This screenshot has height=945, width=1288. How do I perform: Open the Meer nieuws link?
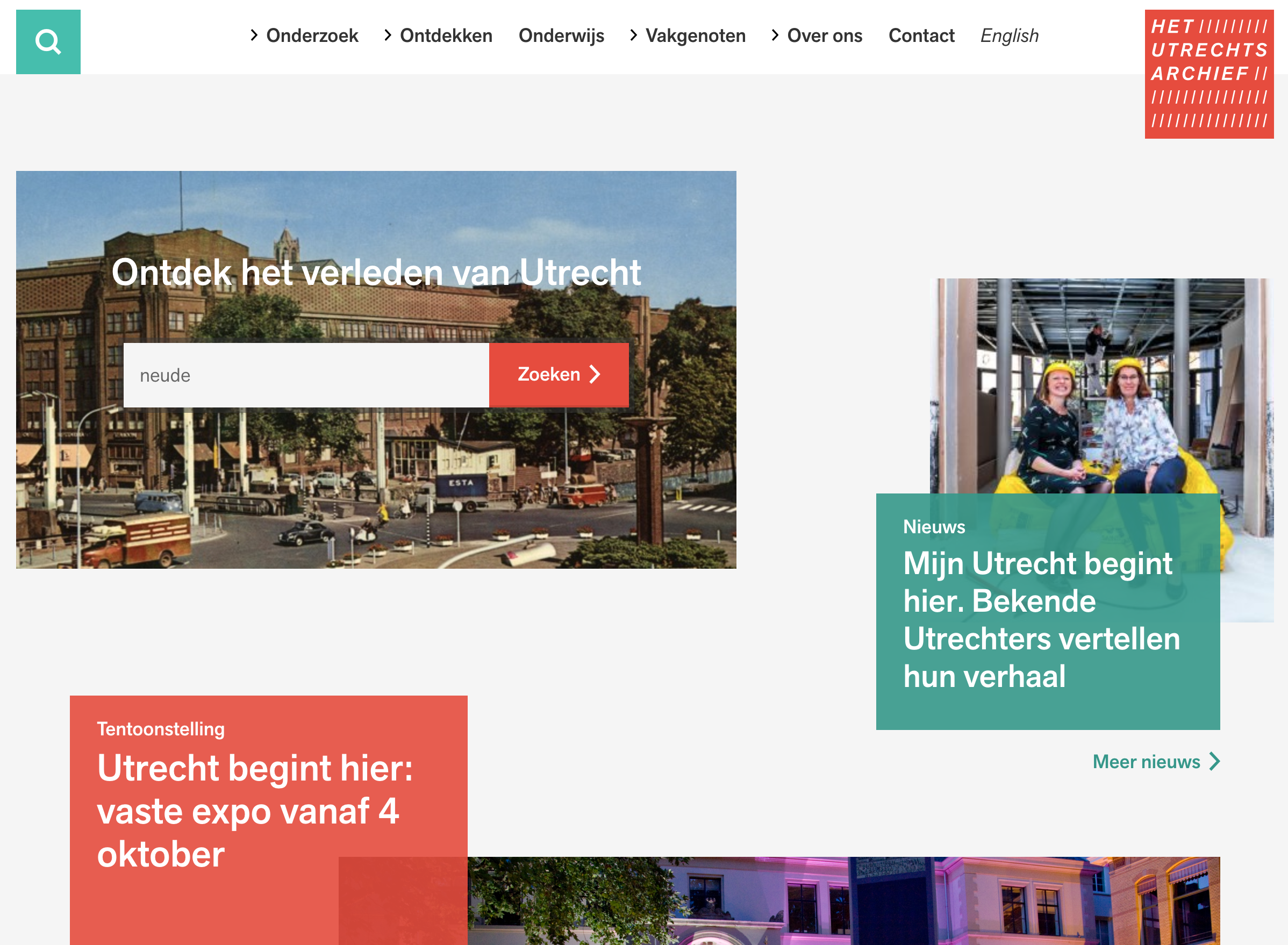pos(1146,761)
